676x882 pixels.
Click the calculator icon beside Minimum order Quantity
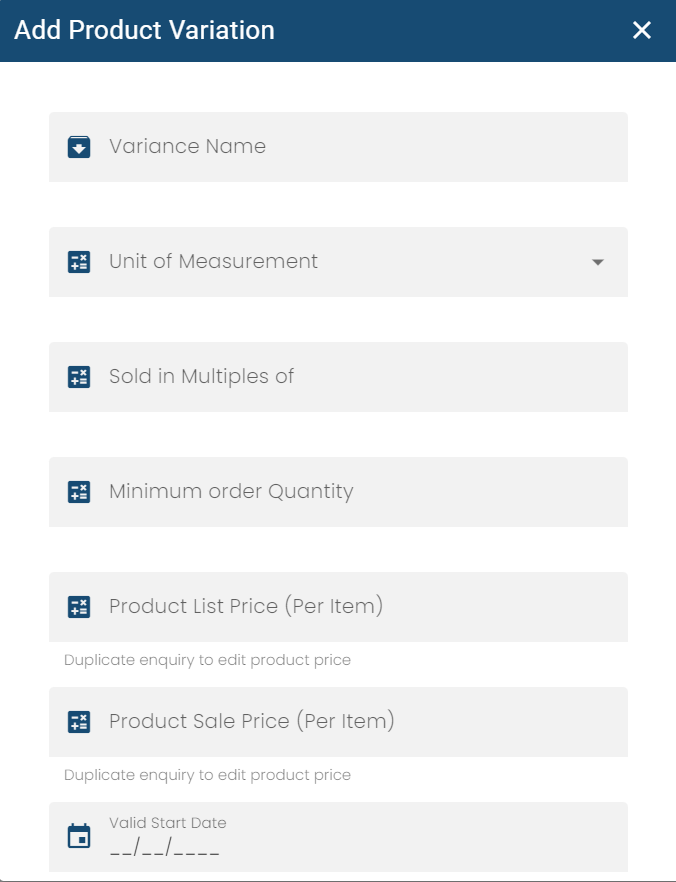(x=79, y=492)
